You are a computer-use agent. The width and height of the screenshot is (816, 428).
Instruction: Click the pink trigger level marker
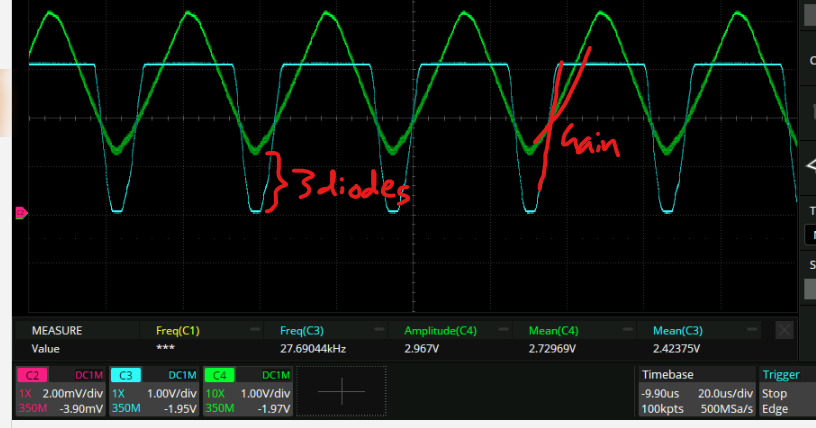point(21,212)
